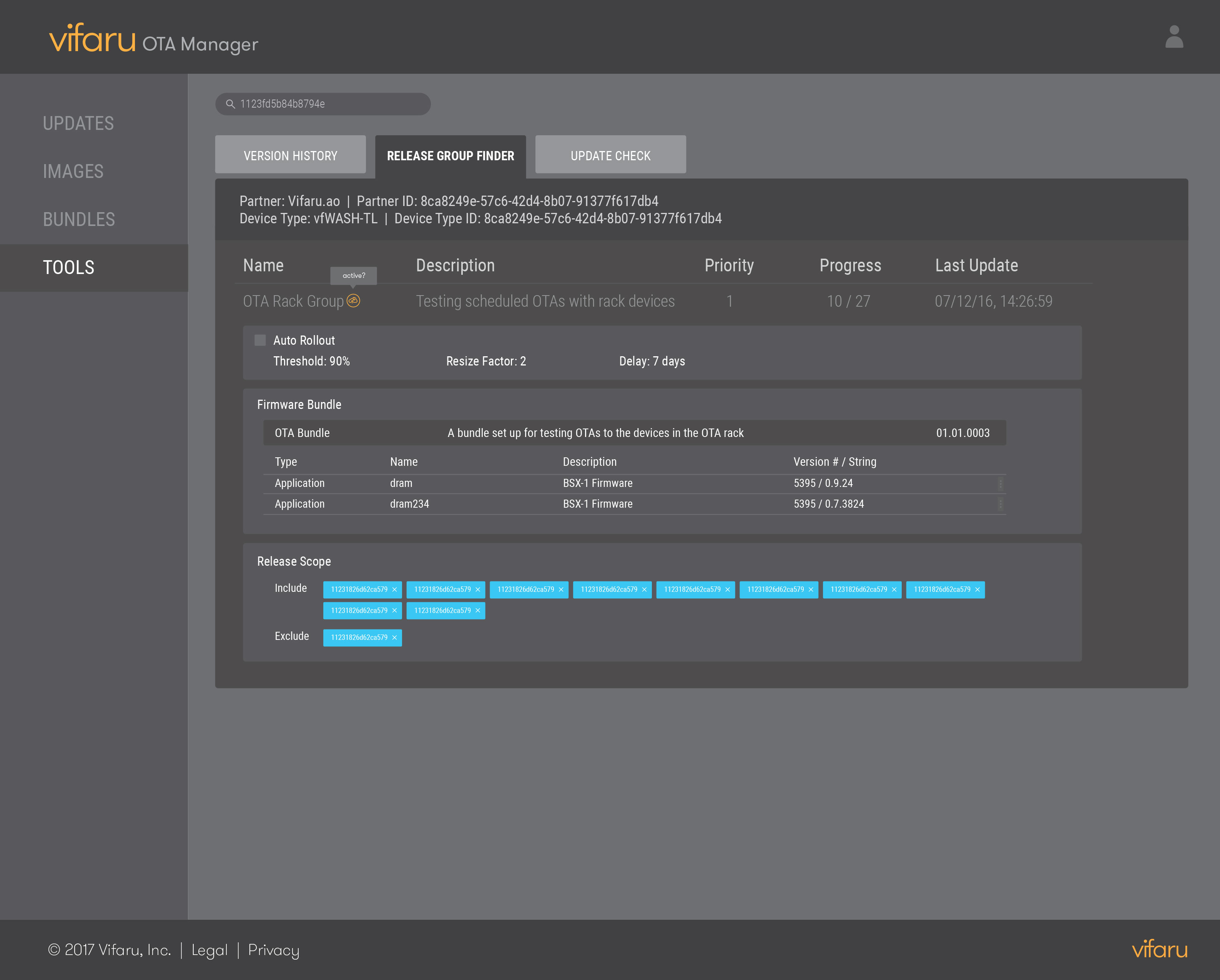This screenshot has height=980, width=1220.
Task: Open the three-dot menu for the dram row
Action: 1001,484
